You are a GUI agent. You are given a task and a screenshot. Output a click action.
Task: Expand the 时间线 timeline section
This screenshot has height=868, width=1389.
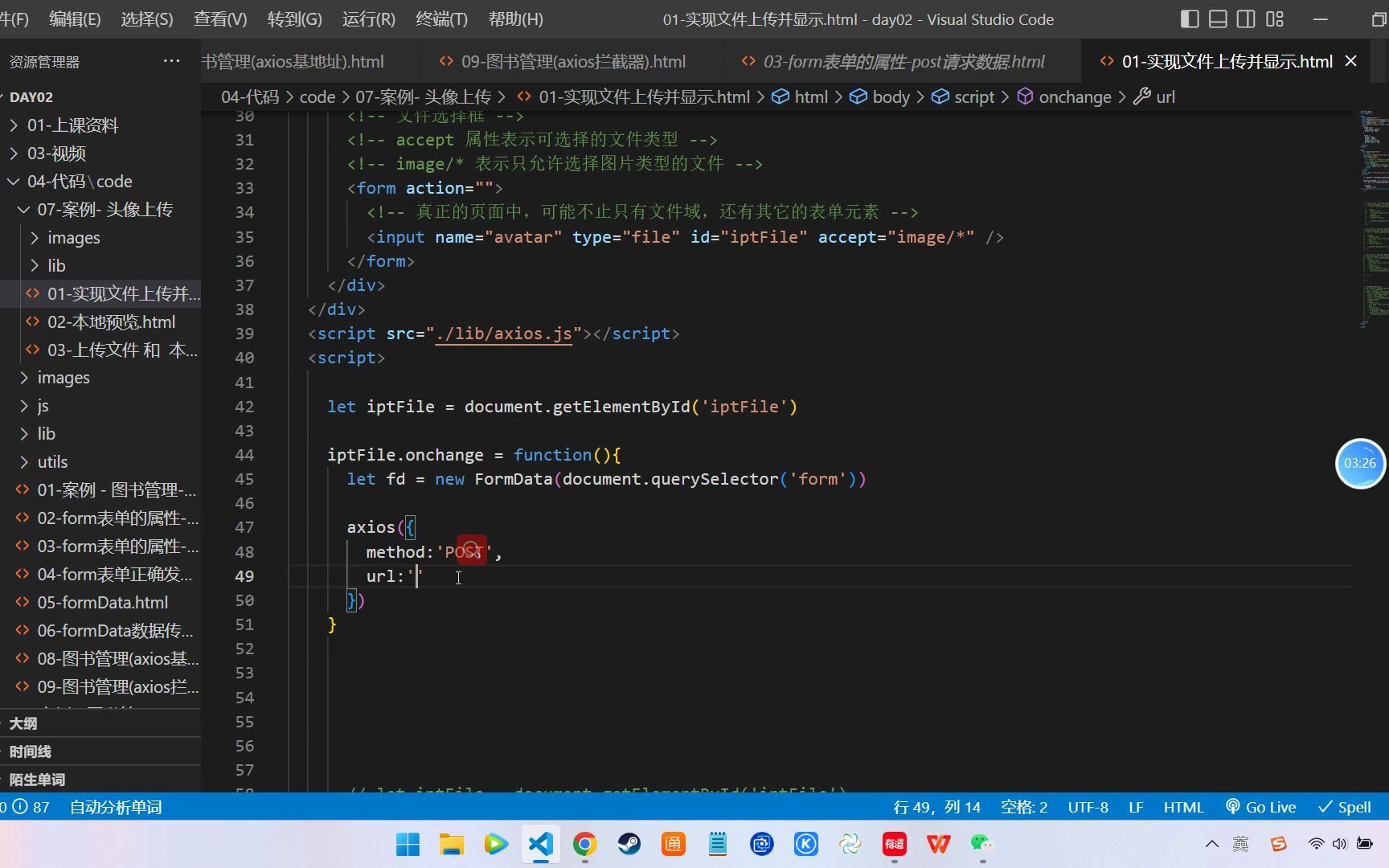[30, 751]
